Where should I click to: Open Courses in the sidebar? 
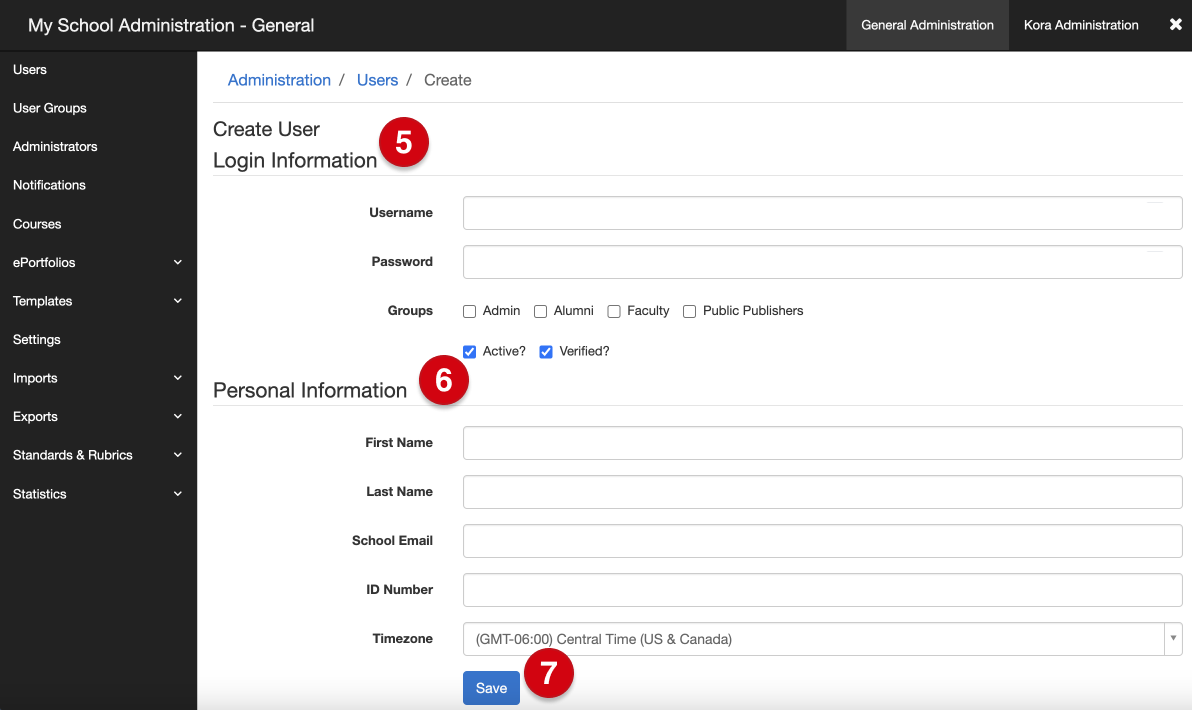point(37,224)
